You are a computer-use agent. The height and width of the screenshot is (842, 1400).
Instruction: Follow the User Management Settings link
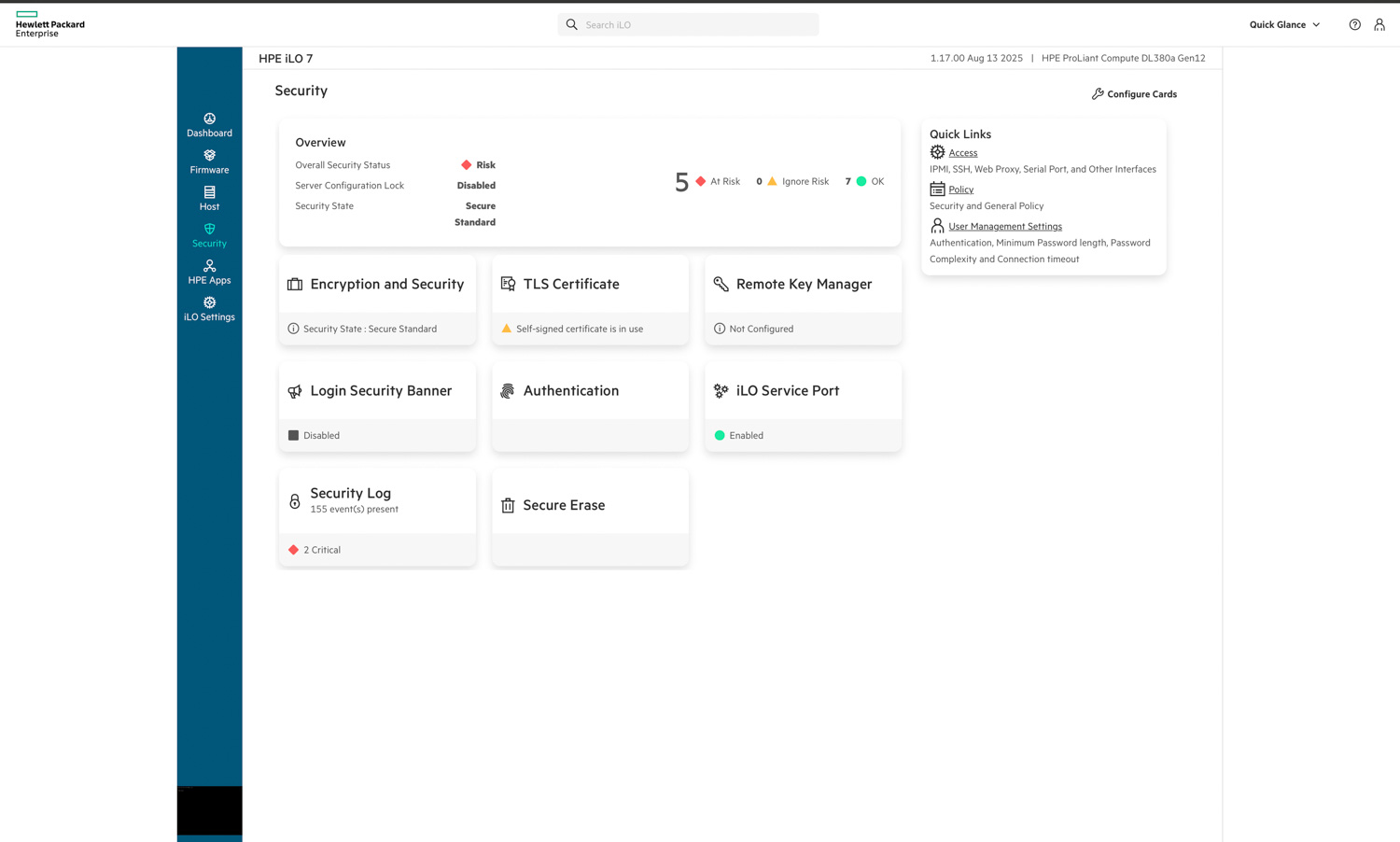click(x=1004, y=226)
